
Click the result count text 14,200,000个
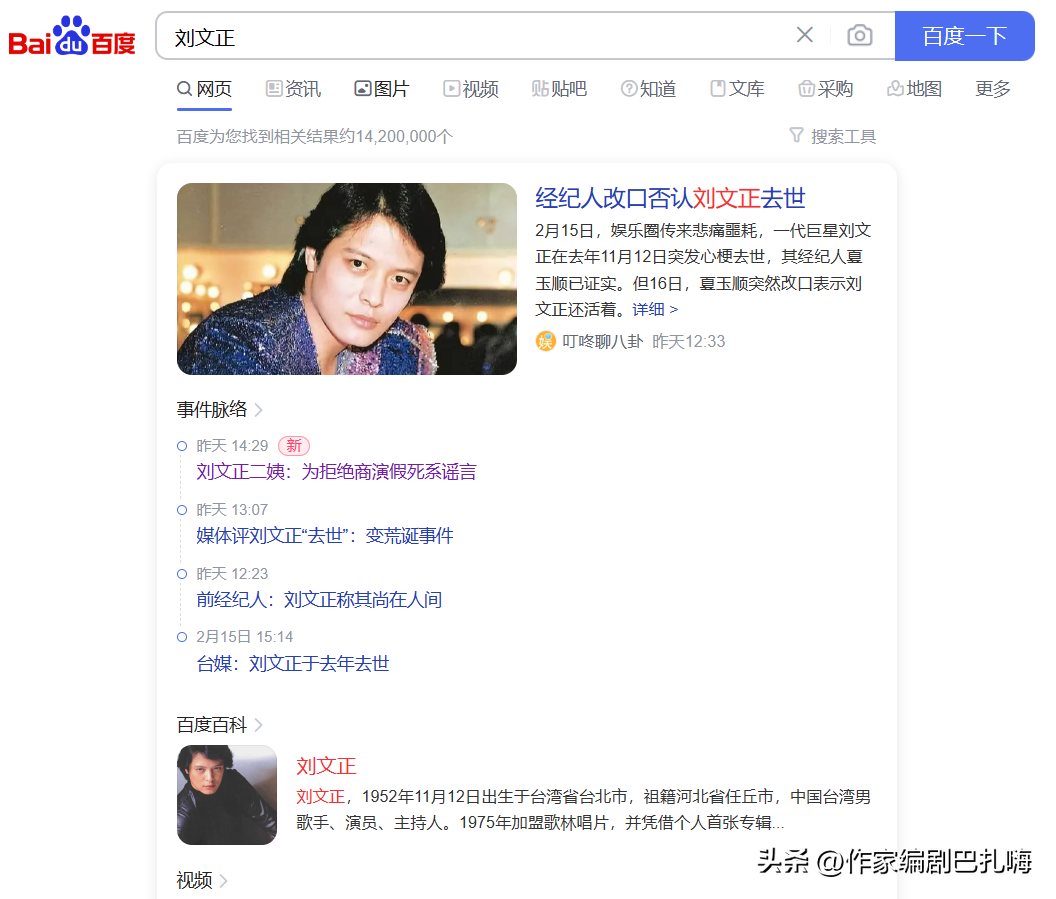(404, 137)
